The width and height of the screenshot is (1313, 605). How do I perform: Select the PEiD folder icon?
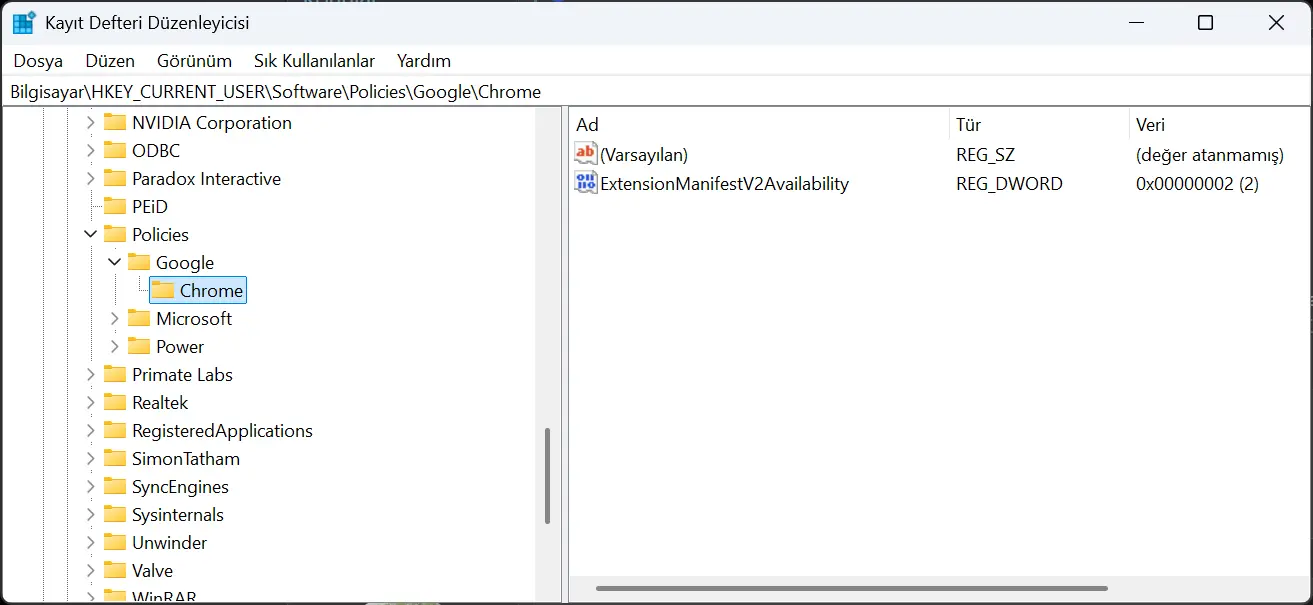(115, 207)
